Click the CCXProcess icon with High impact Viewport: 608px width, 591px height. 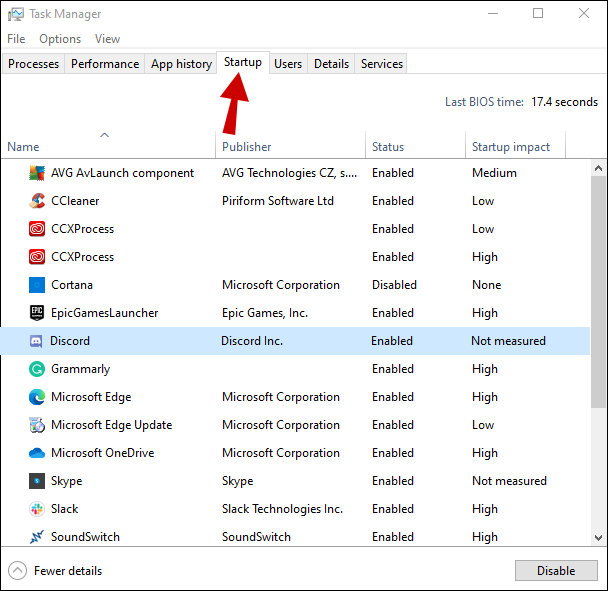37,257
